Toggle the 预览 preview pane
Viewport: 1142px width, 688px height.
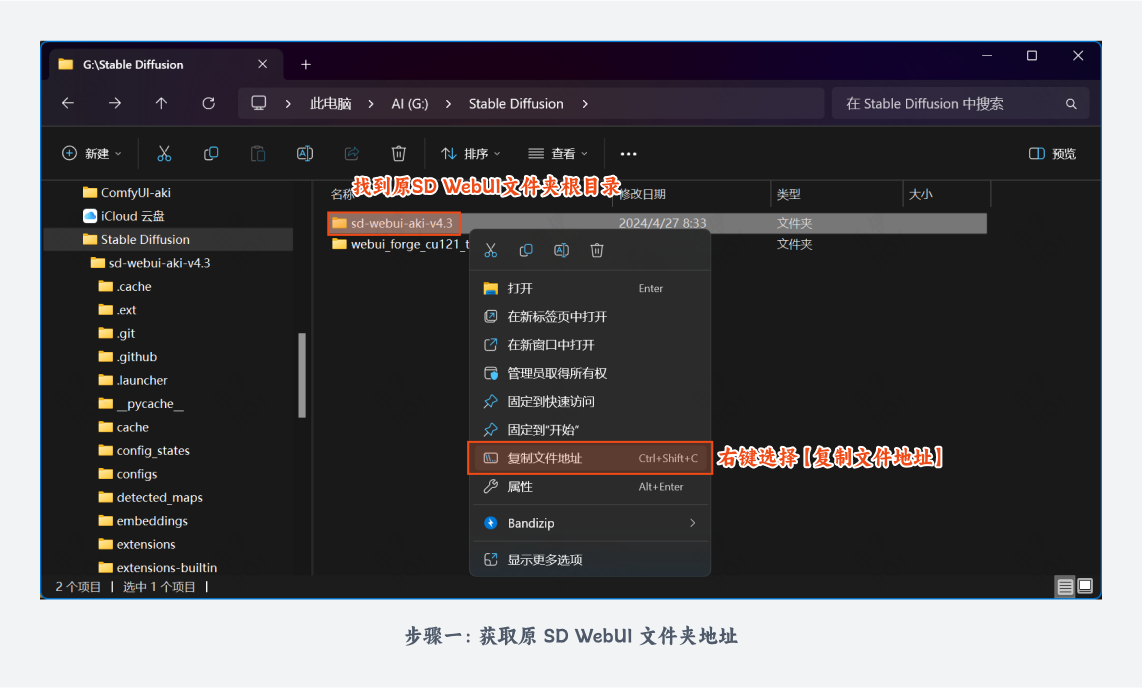1052,154
